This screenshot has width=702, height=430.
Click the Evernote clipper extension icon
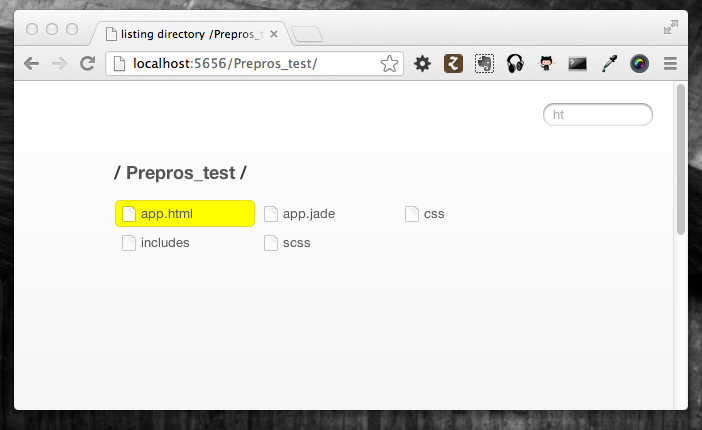pyautogui.click(x=484, y=64)
